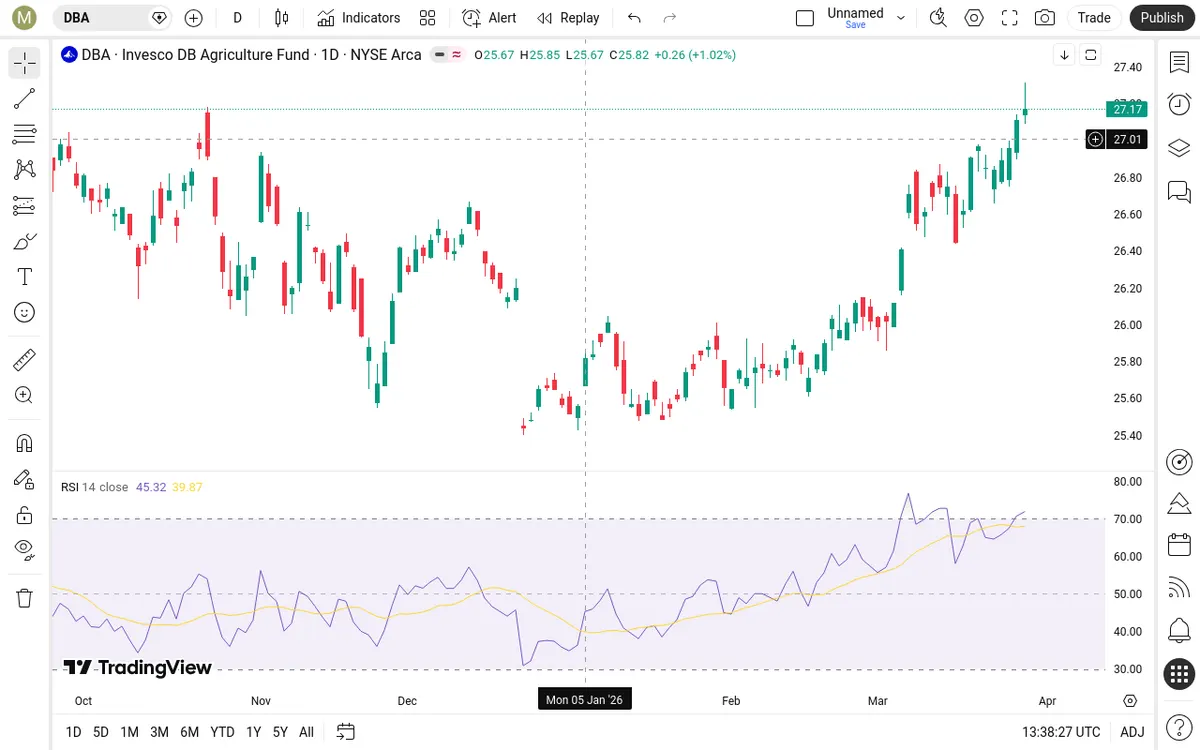Toggle lock all drawing tools

click(x=25, y=515)
